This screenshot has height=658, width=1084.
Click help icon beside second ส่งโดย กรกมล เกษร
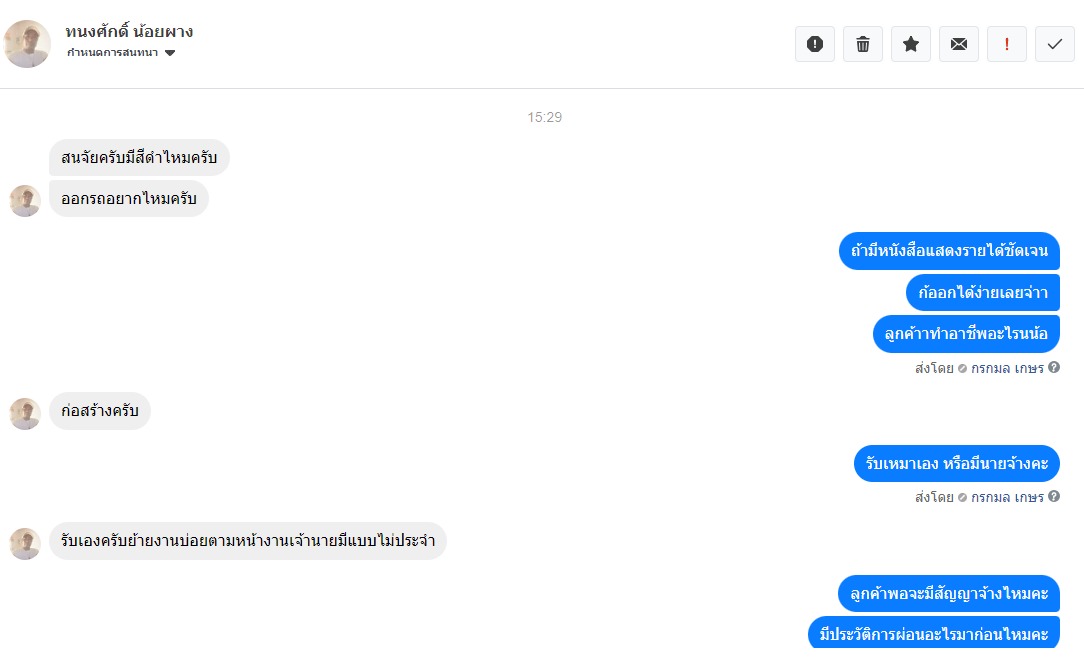1054,496
